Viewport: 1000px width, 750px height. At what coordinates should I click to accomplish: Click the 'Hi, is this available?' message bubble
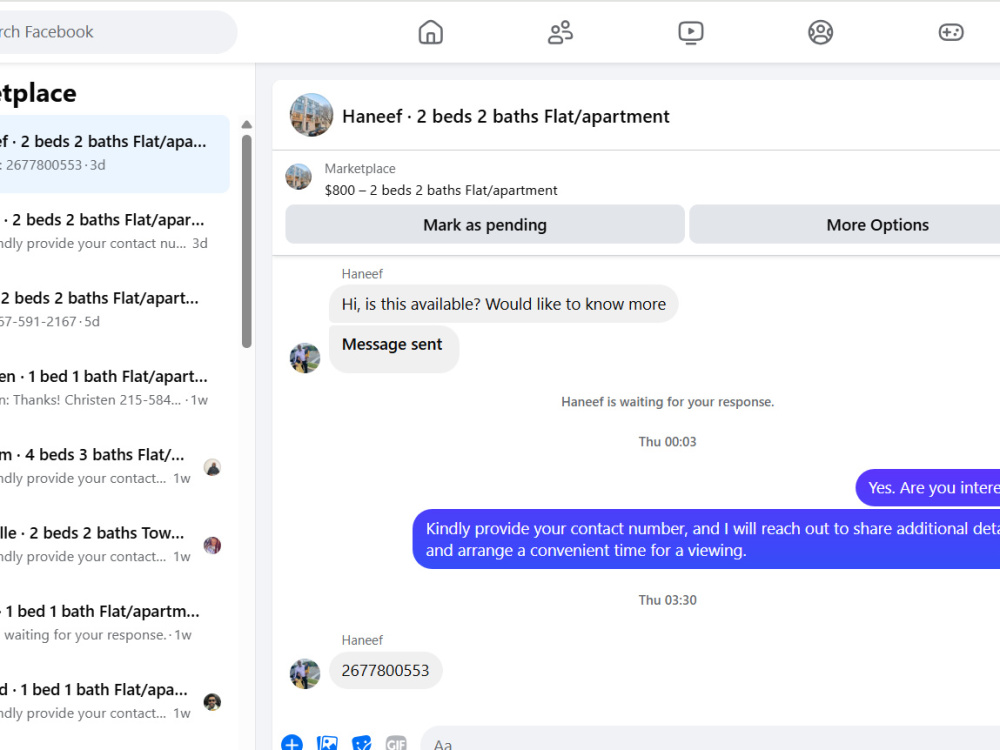504,304
